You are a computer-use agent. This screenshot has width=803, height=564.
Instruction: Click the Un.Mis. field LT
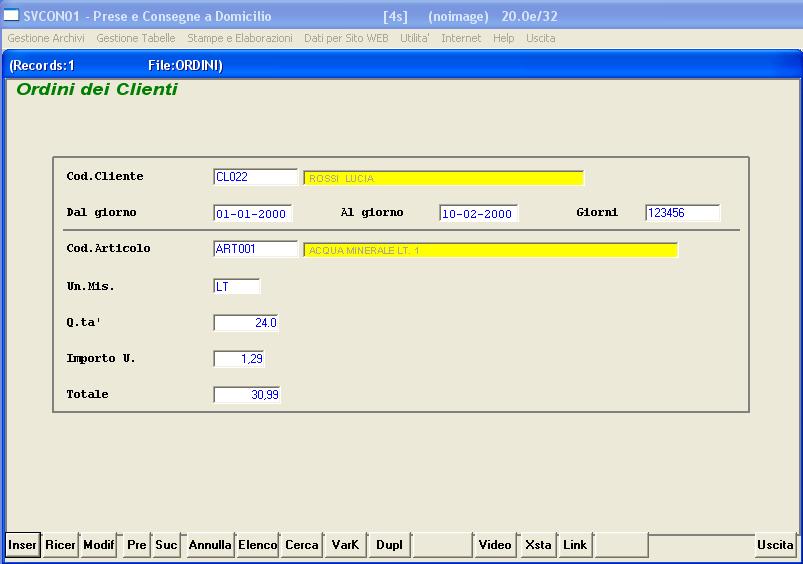tap(237, 286)
